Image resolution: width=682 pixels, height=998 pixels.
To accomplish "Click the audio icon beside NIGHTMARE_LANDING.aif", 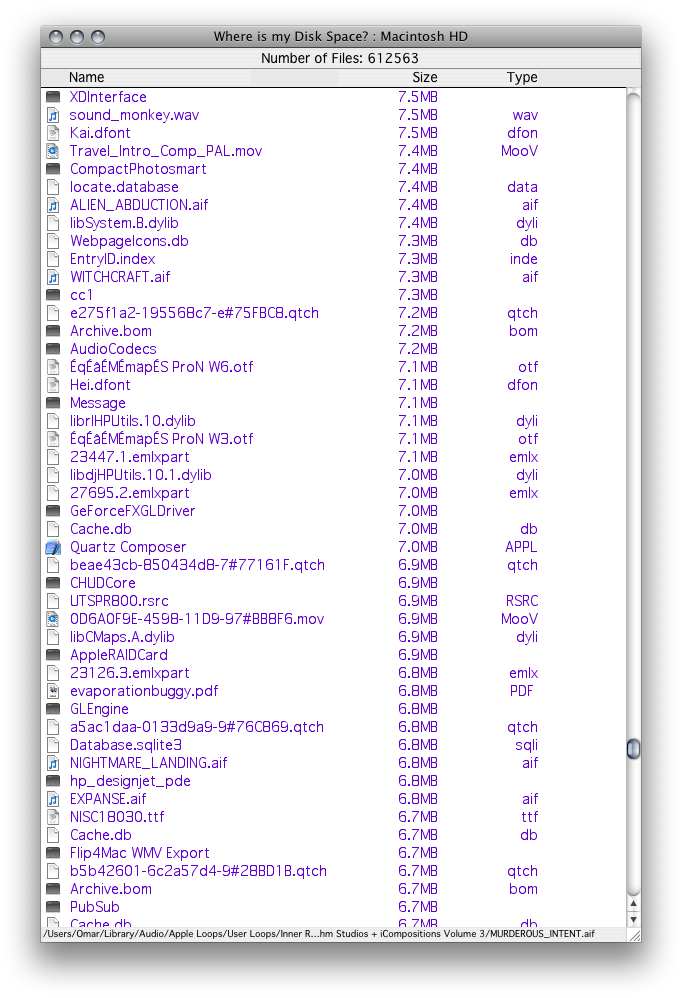I will [53, 763].
